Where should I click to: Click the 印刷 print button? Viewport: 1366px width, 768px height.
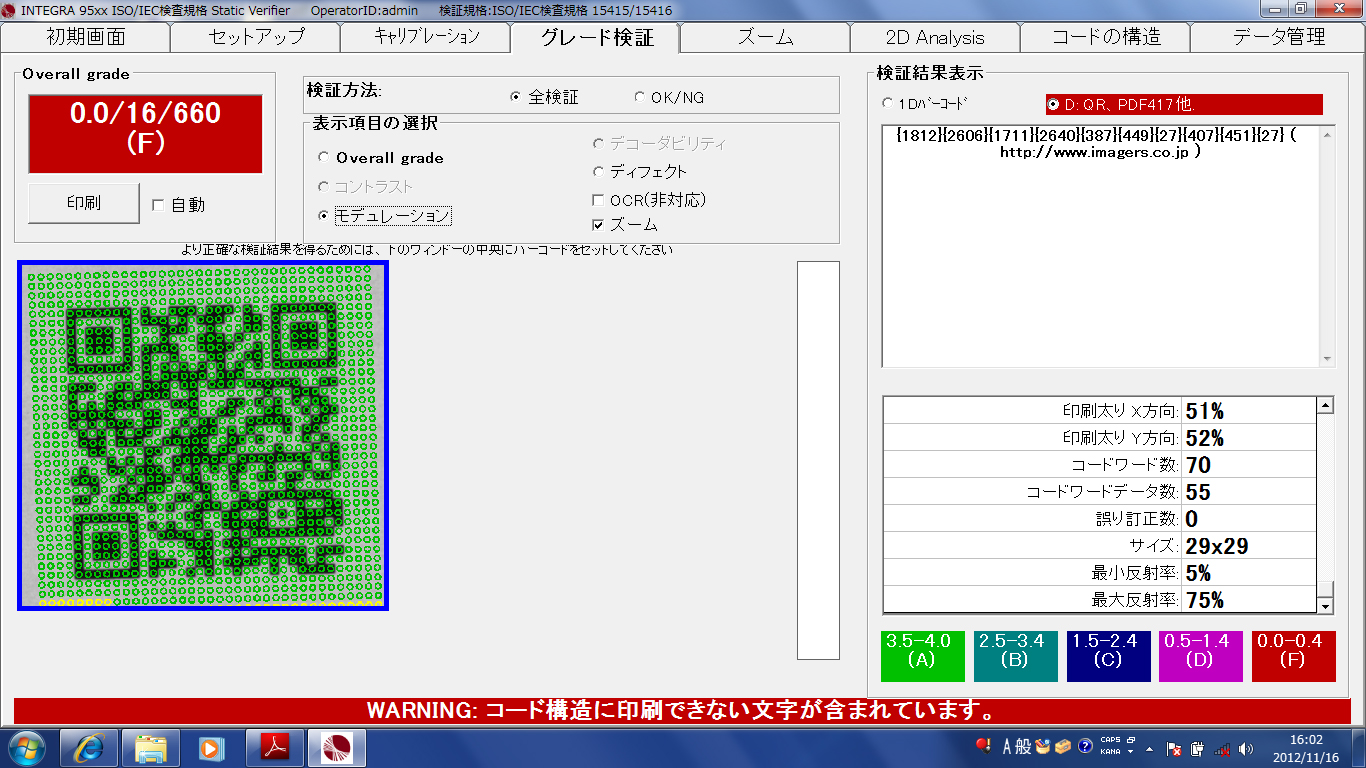(83, 203)
